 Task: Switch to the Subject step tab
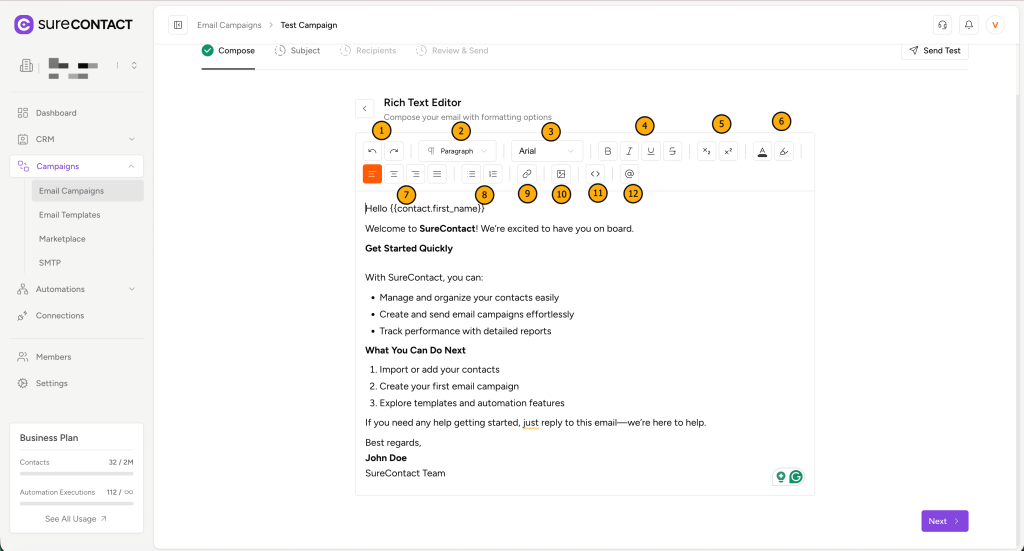[297, 50]
